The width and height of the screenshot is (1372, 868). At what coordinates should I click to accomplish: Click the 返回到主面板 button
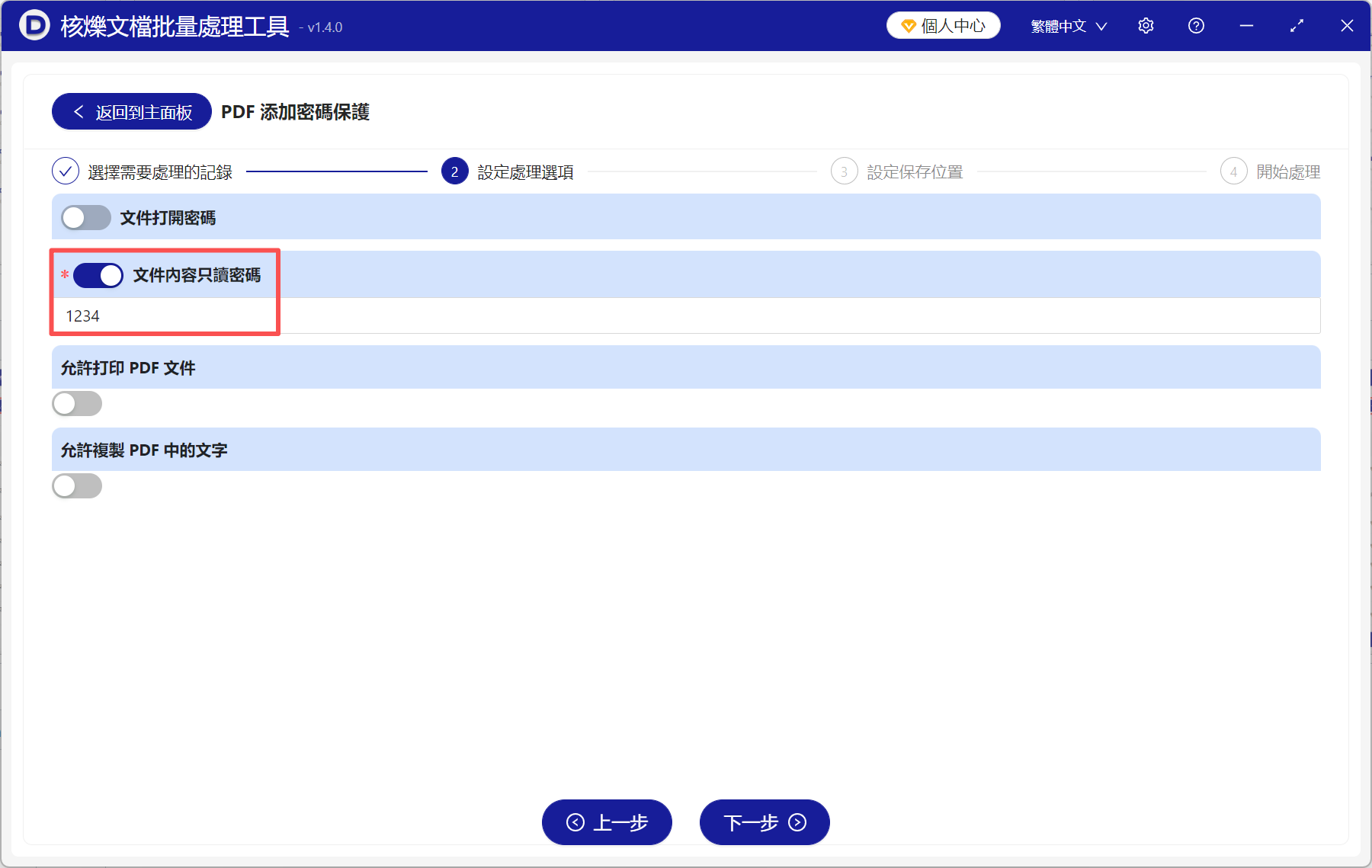point(131,111)
